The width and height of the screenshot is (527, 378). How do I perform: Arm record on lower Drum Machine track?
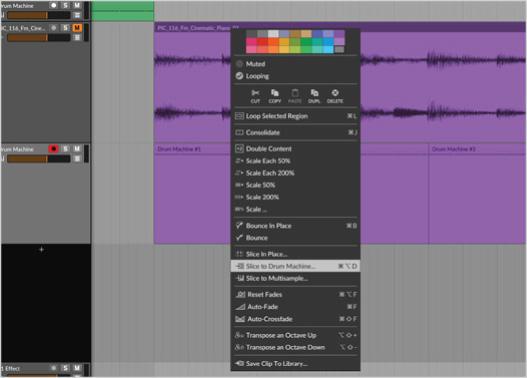[53, 149]
